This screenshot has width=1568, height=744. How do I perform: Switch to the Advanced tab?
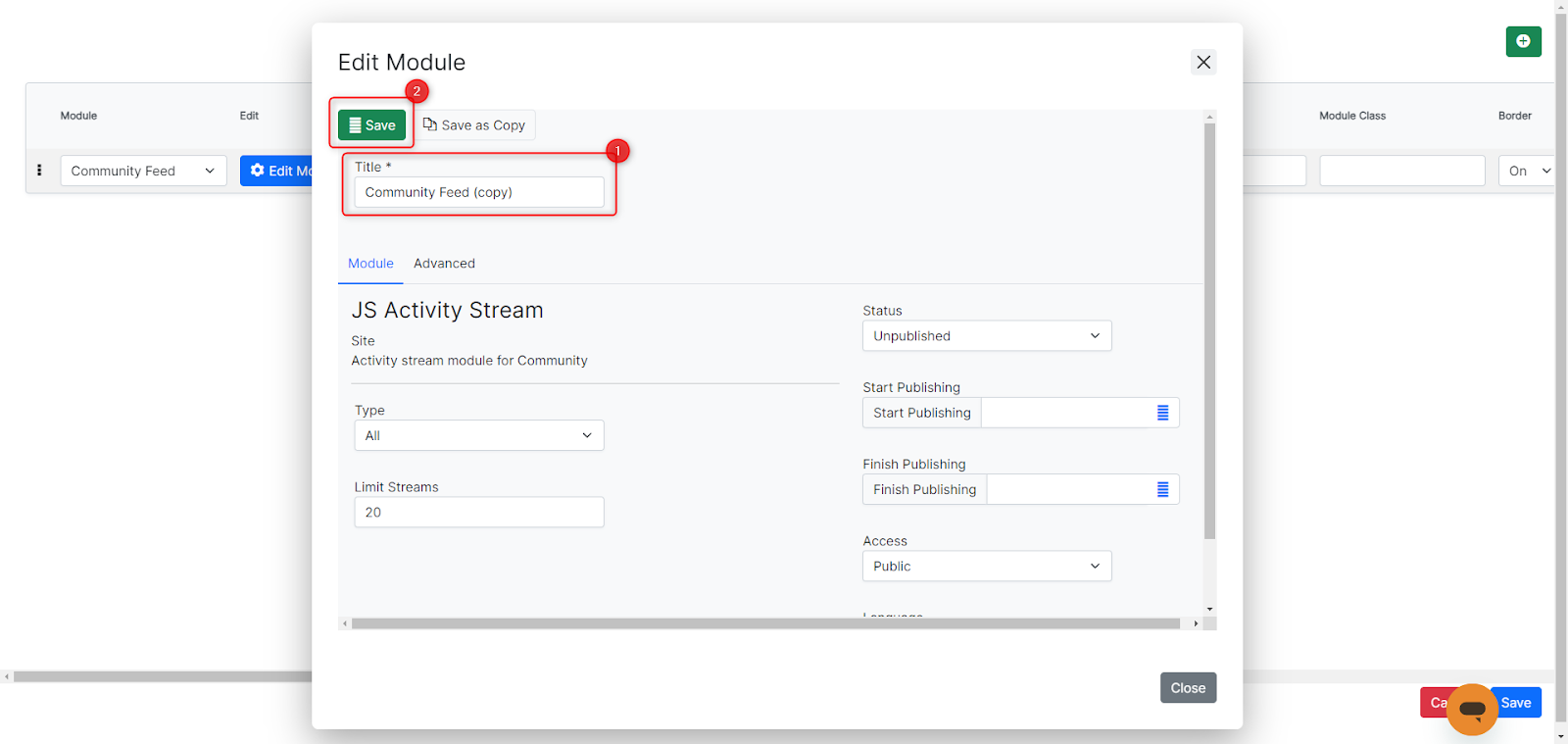[444, 264]
